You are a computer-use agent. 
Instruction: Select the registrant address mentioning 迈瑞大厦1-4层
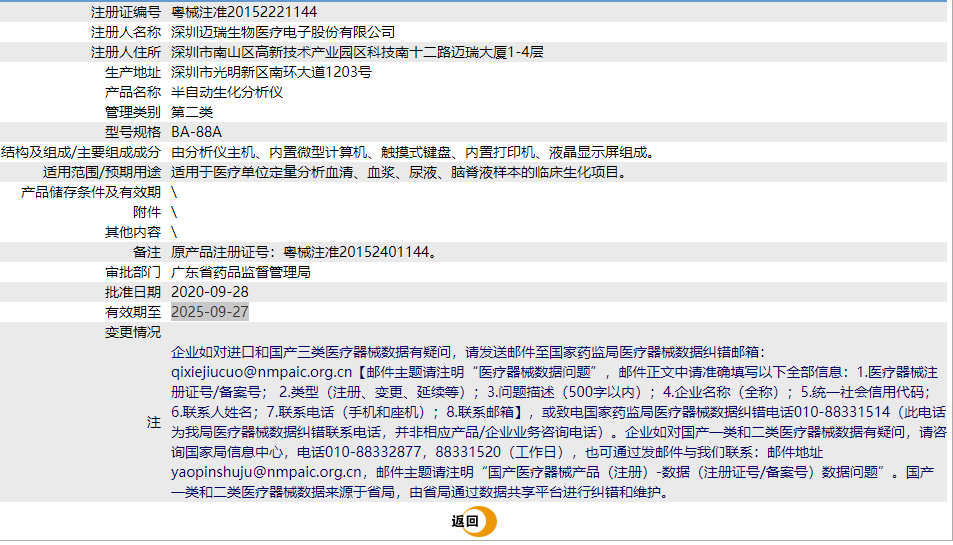[357, 52]
